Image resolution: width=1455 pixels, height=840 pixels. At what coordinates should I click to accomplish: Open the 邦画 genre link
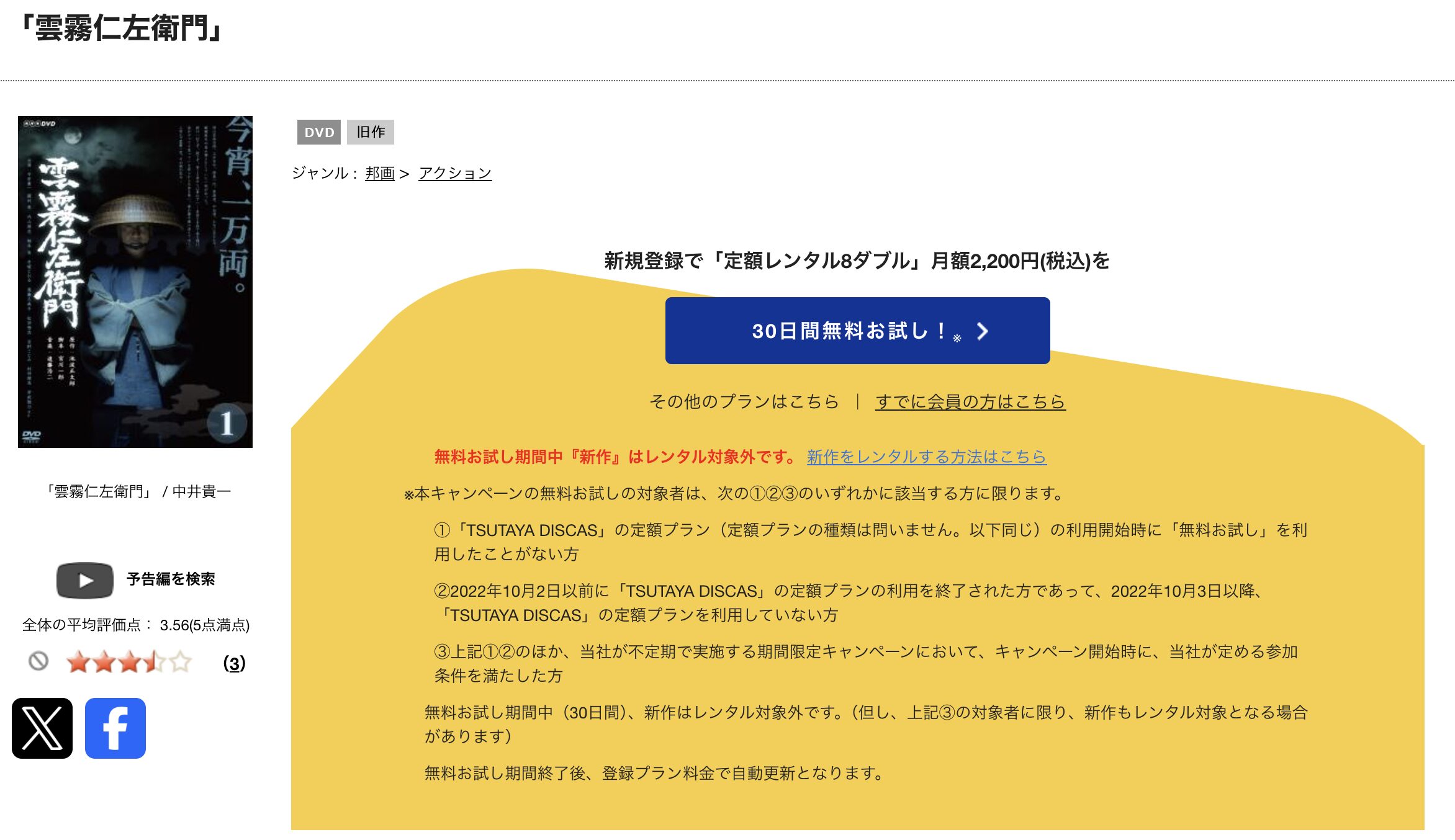[x=380, y=173]
